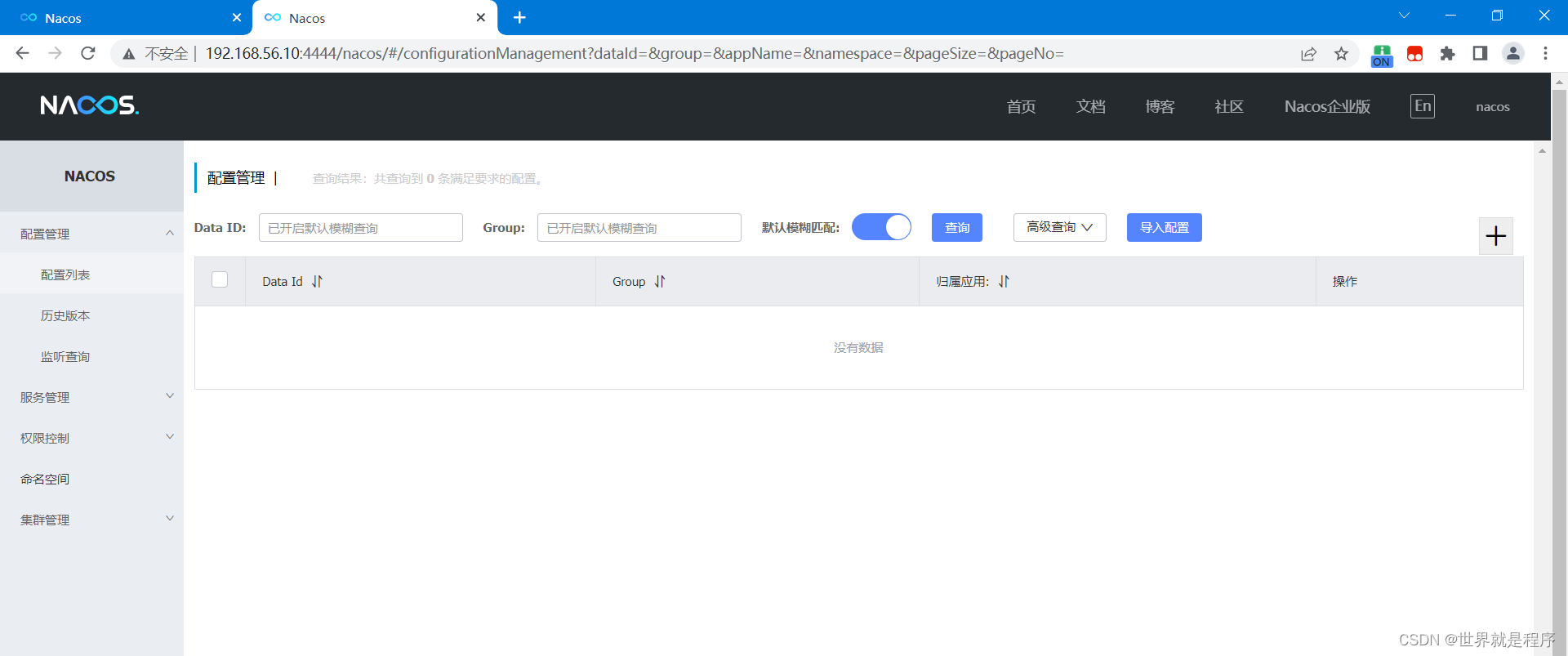Focus the Data ID input field
The width and height of the screenshot is (1568, 656).
[x=361, y=228]
